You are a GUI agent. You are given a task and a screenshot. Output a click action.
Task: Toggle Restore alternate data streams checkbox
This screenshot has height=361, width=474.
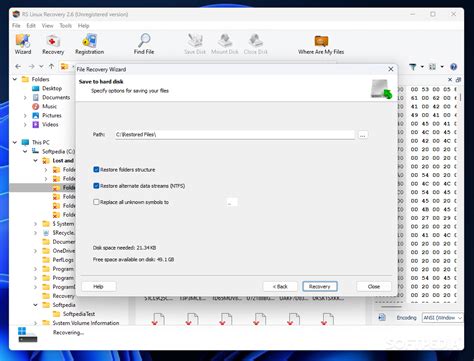(96, 186)
